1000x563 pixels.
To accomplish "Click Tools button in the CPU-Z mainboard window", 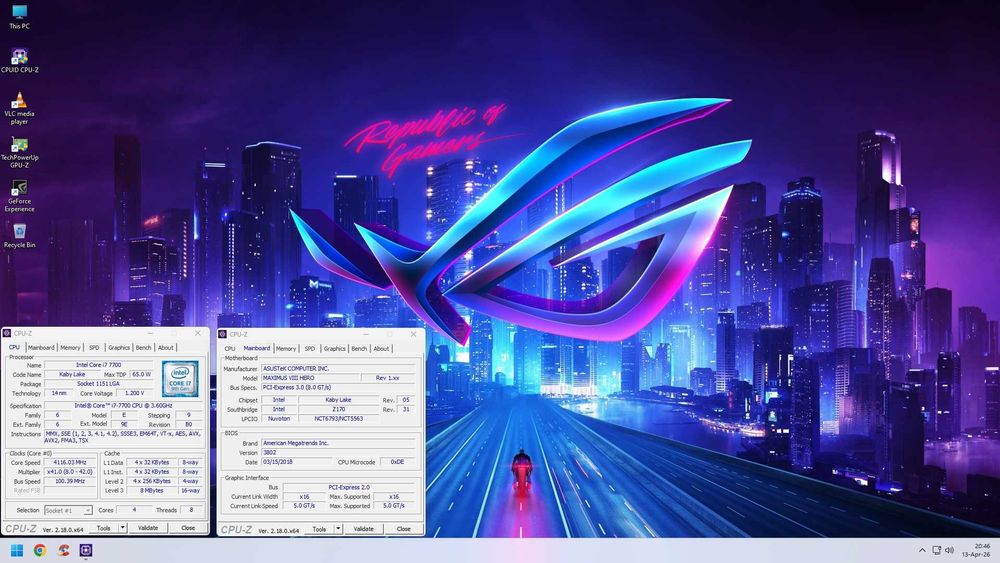I will point(319,529).
